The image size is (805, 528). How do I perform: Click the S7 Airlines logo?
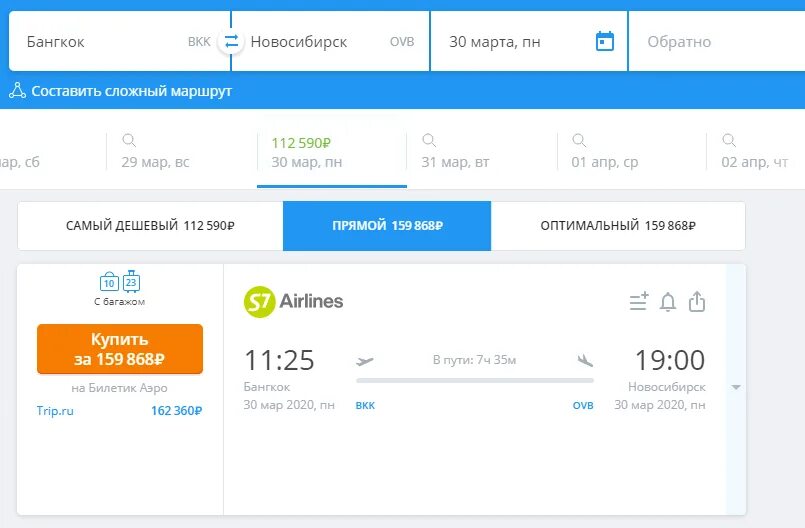pos(293,301)
